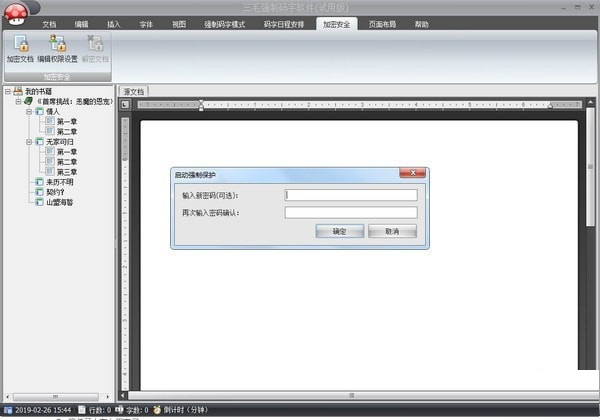The height and width of the screenshot is (420, 600).
Task: Click the 加密文档 encrypt document icon
Action: pos(21,43)
